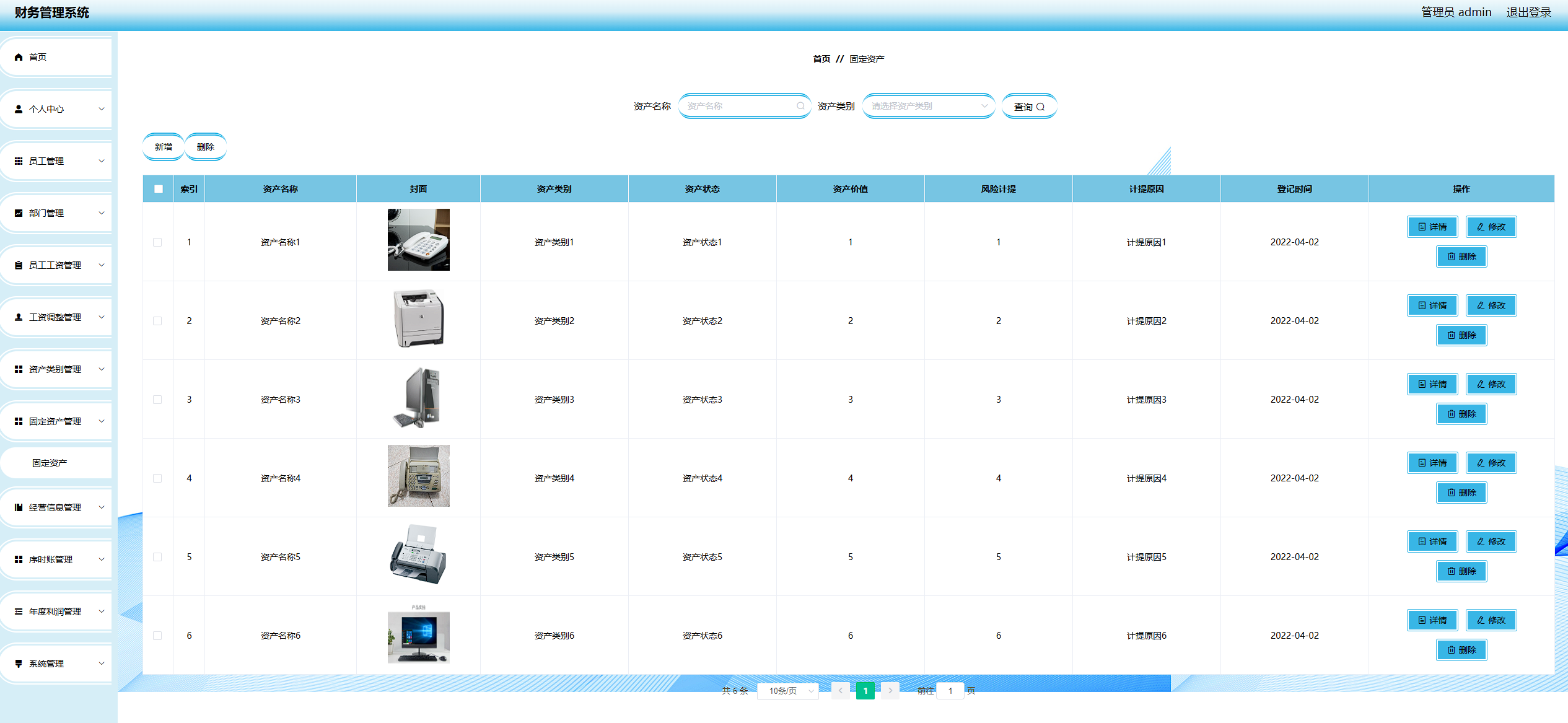1568x723 pixels.
Task: Click the grid icon beside 员工管理
Action: (x=19, y=161)
